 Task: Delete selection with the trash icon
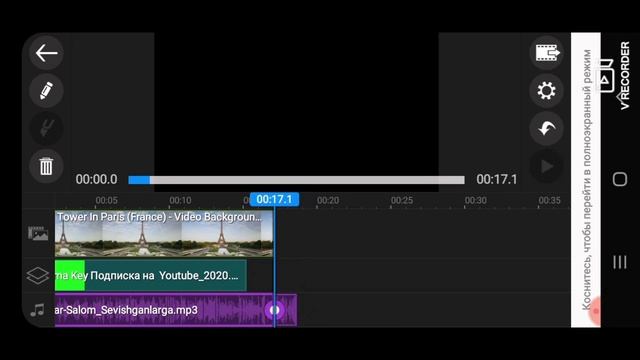click(x=46, y=166)
